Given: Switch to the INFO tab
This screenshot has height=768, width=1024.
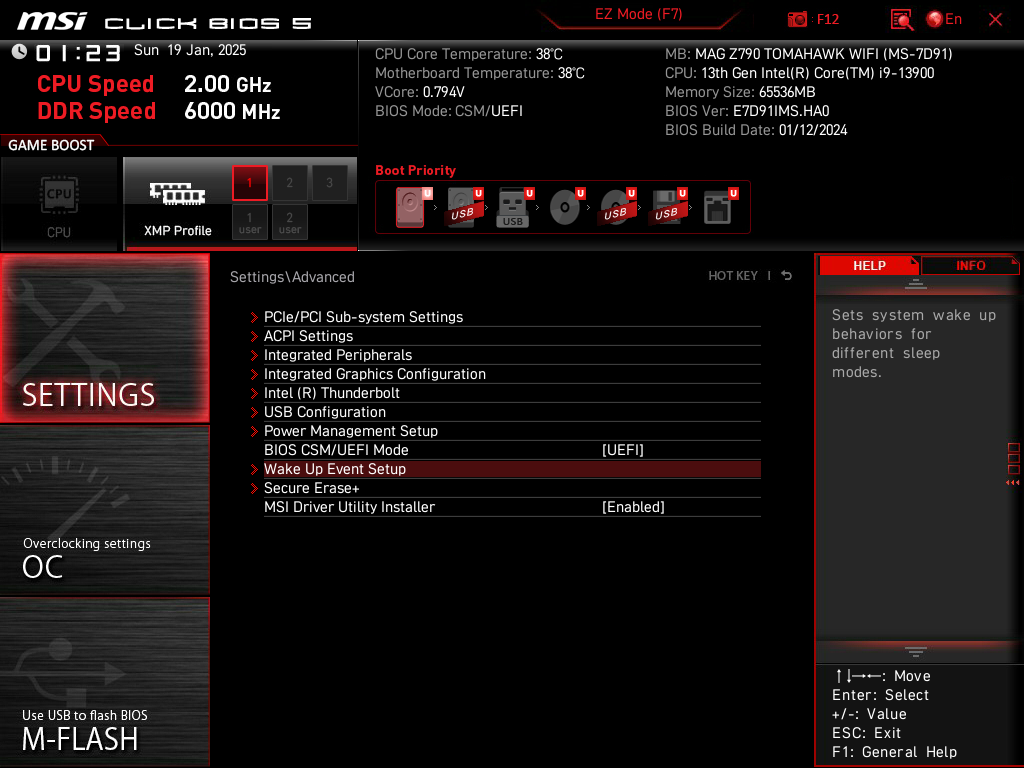Looking at the screenshot, I should (970, 266).
